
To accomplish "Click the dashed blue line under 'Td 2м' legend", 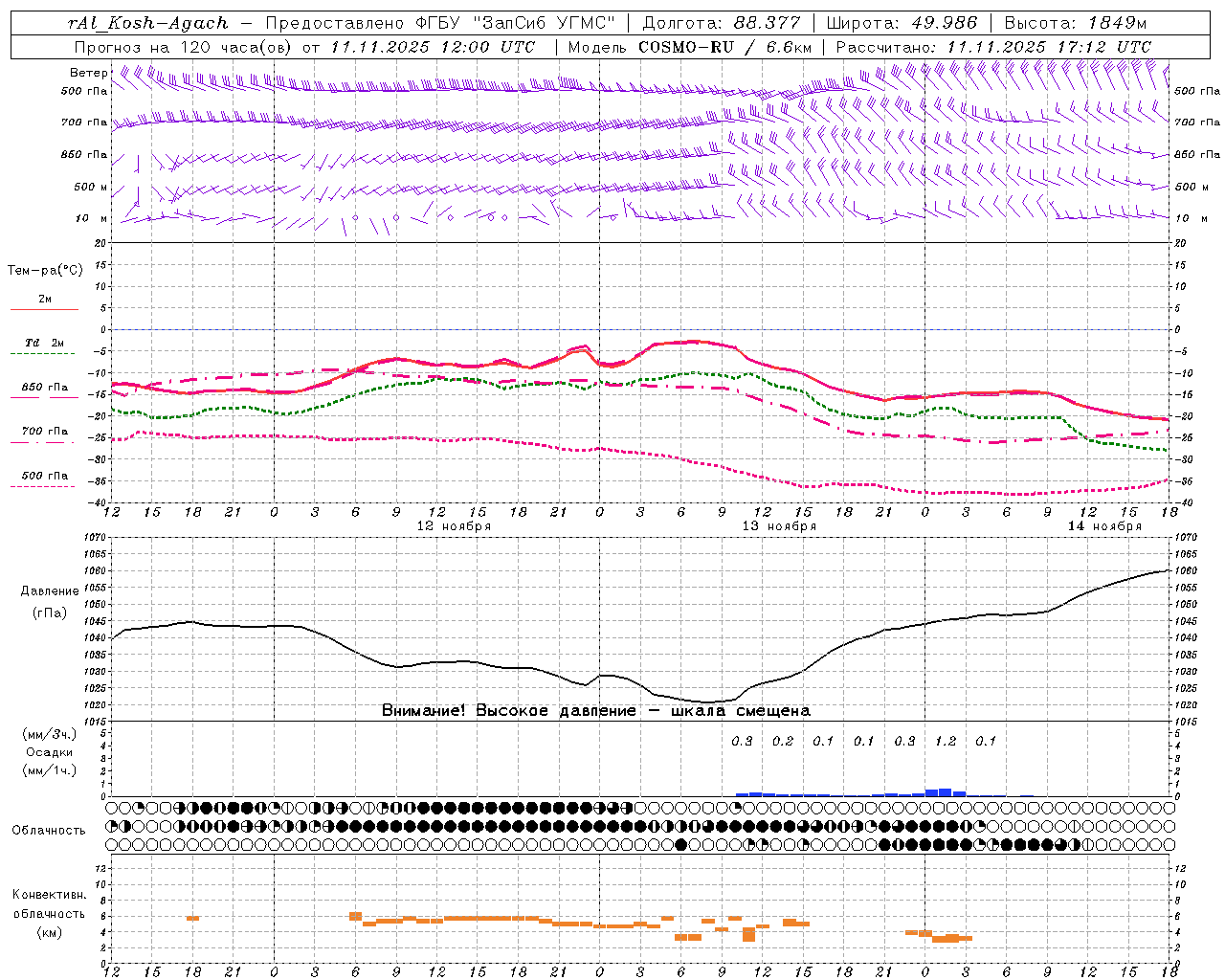I will 44,354.
